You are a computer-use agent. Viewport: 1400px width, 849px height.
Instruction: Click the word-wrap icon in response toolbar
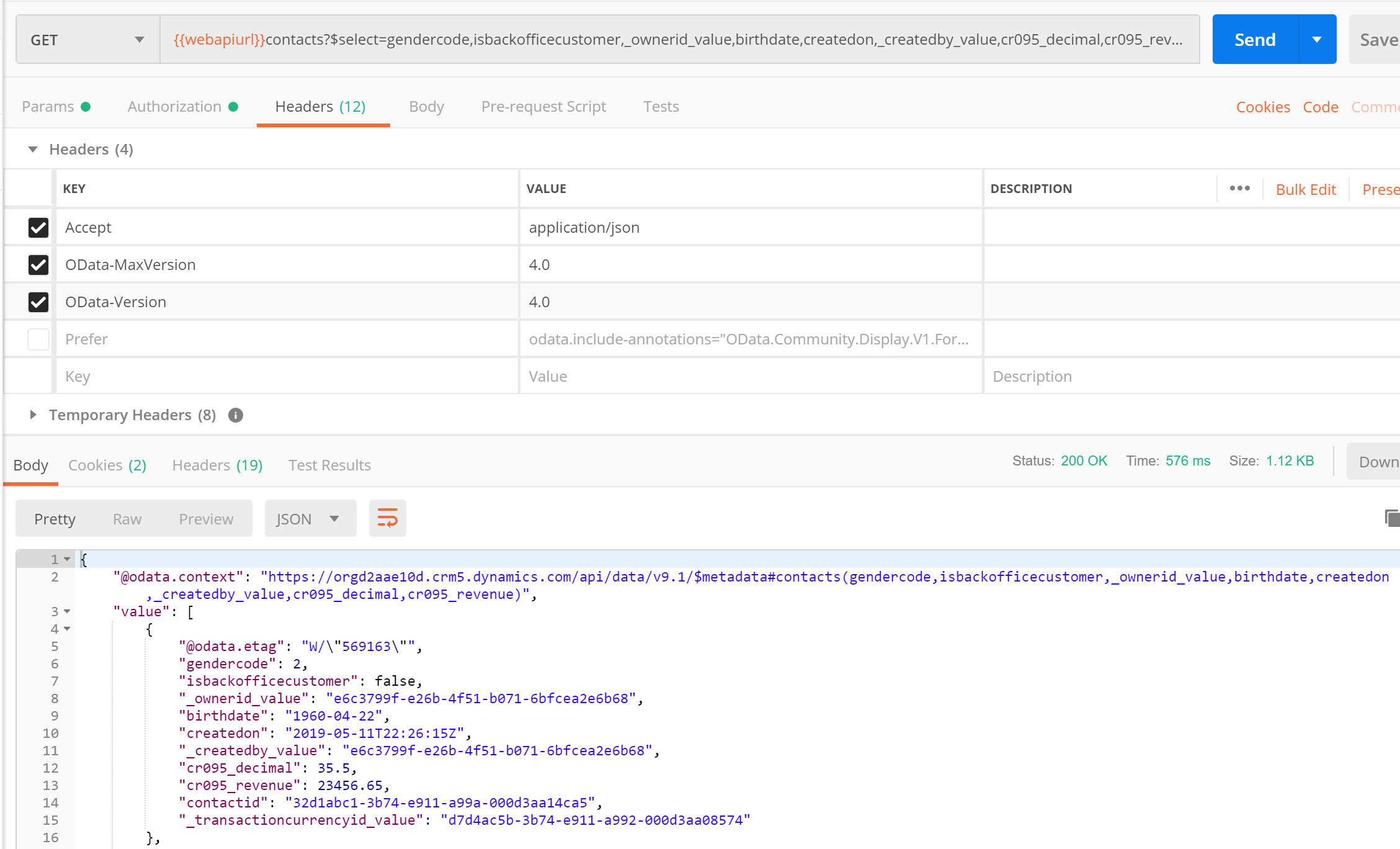(x=388, y=518)
